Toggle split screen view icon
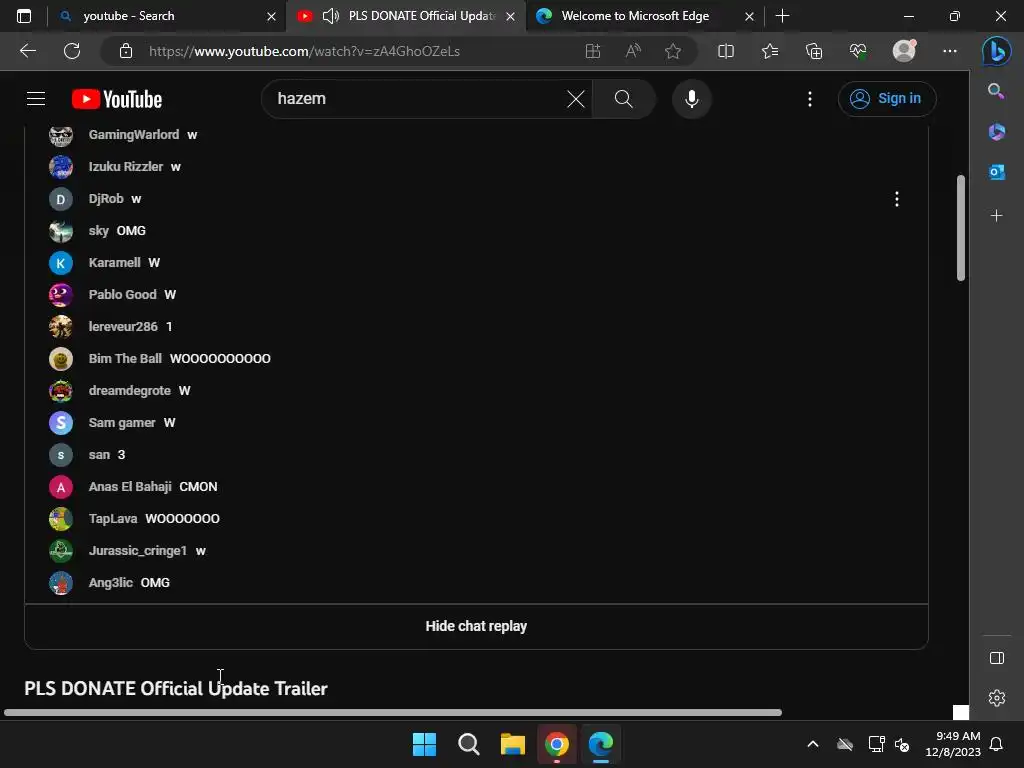1024x768 pixels. 726,51
